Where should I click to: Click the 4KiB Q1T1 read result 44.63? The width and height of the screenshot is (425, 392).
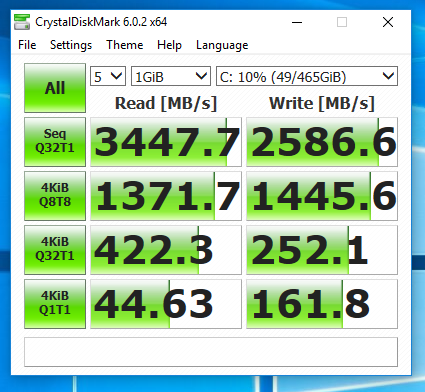[x=166, y=304]
